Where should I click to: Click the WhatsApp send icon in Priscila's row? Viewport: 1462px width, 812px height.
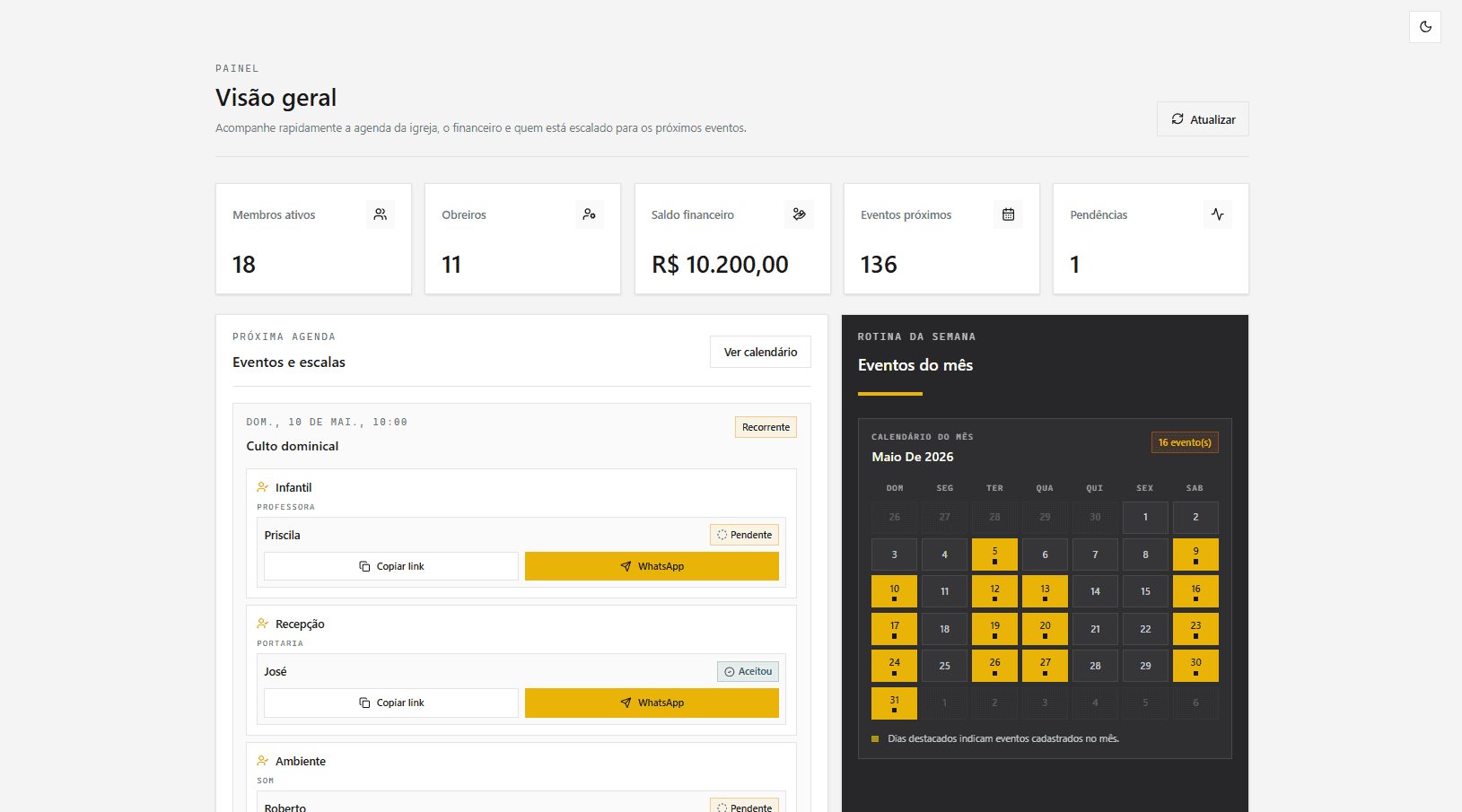626,566
